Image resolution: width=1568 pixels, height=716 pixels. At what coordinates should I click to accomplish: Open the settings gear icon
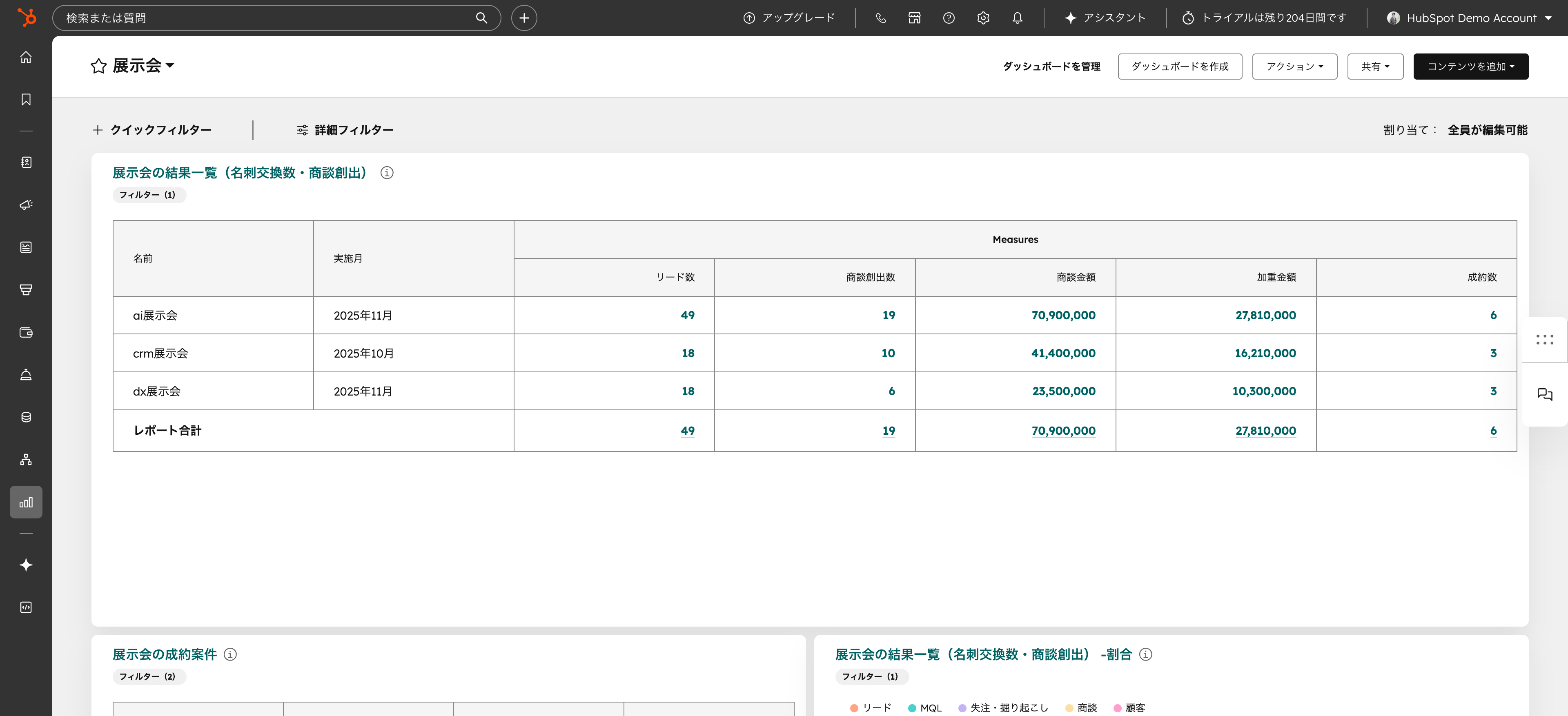click(x=982, y=18)
